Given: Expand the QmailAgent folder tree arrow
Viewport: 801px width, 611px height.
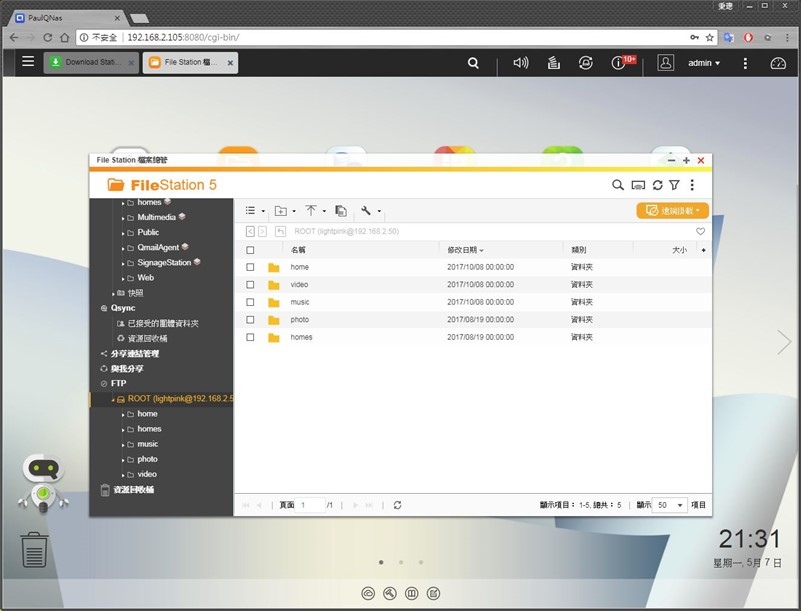Looking at the screenshot, I should coord(123,248).
